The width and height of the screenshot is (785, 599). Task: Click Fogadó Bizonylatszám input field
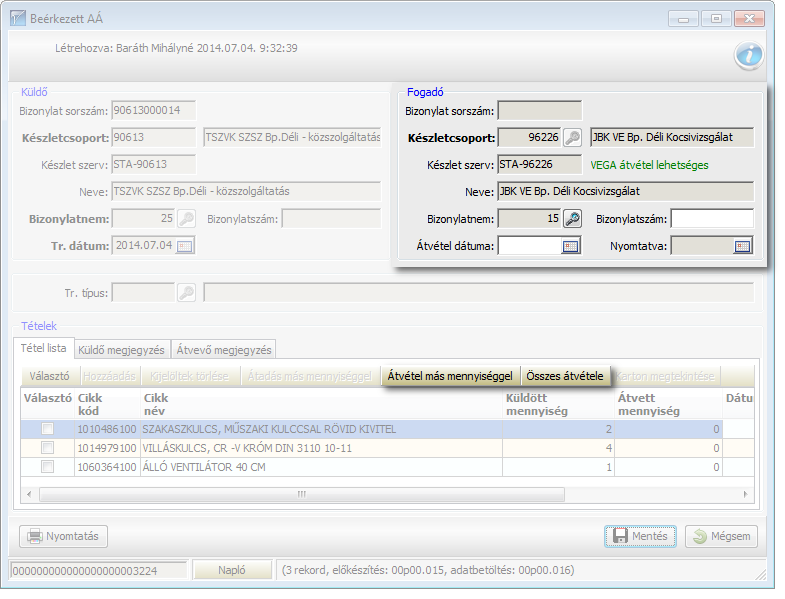click(x=712, y=219)
